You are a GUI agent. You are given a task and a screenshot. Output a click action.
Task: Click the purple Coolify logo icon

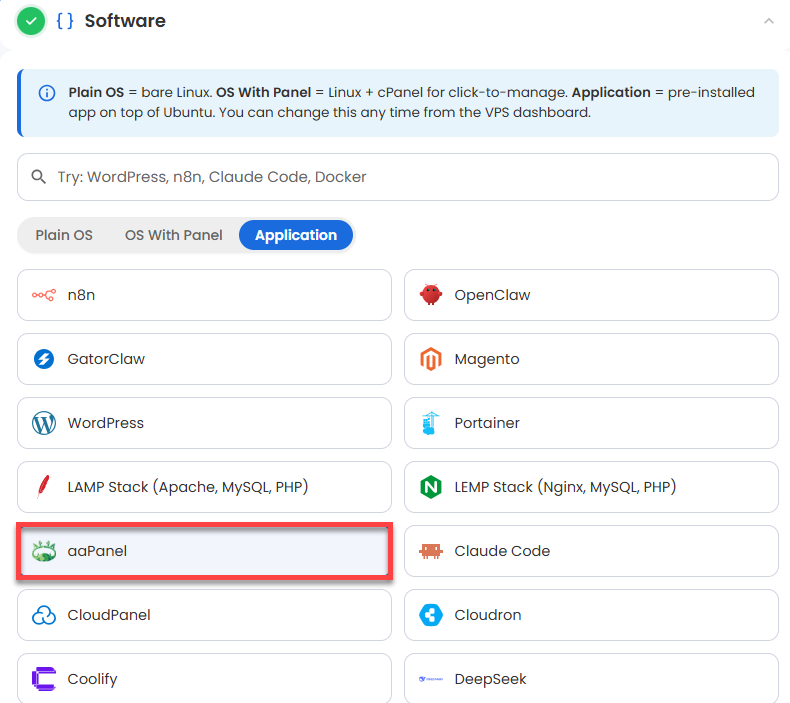coord(44,679)
